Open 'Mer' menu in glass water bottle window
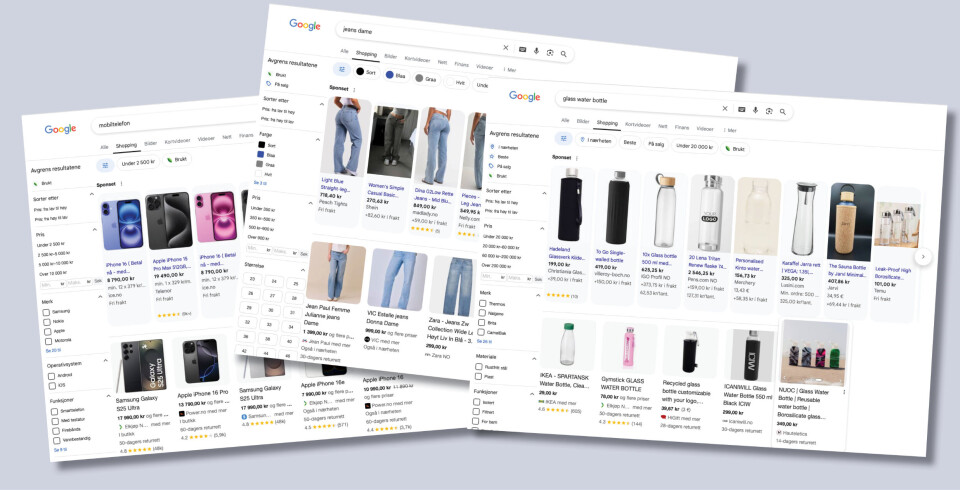The image size is (960, 490). 731,130
